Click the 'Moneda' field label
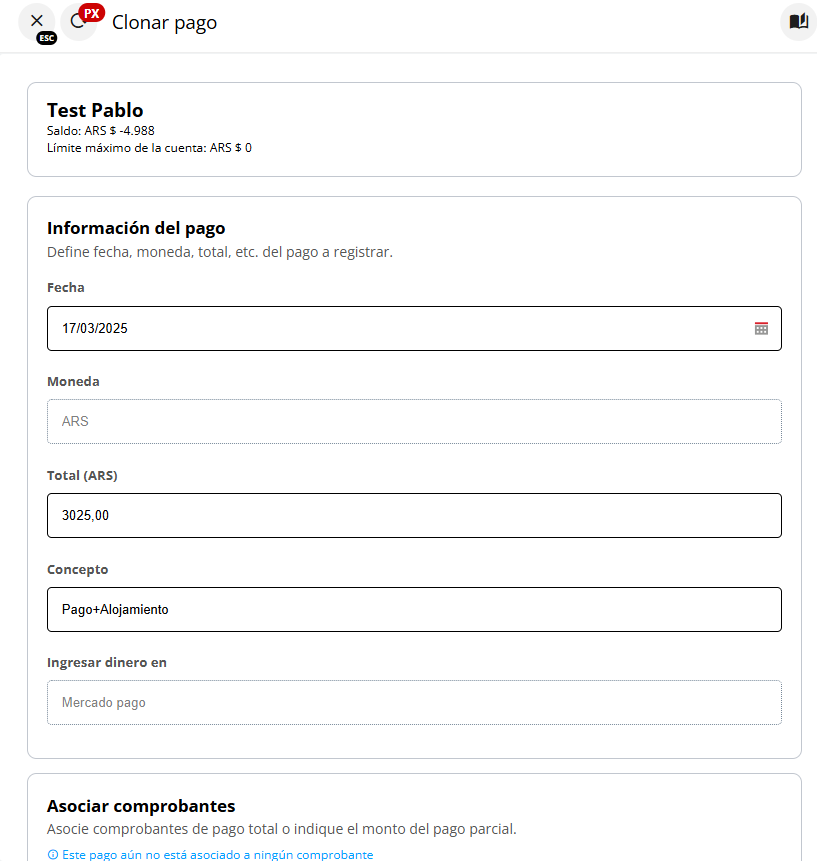 pyautogui.click(x=74, y=382)
